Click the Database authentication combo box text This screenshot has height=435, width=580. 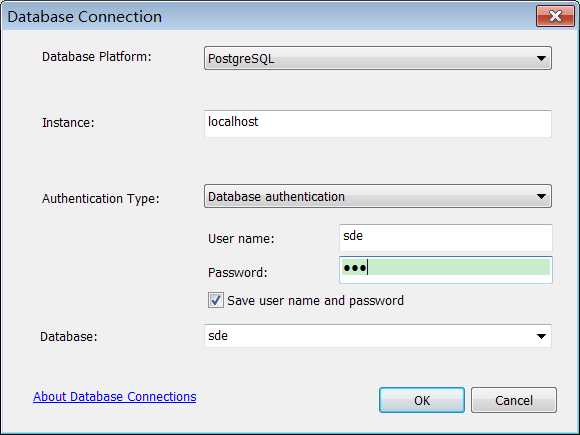click(276, 196)
